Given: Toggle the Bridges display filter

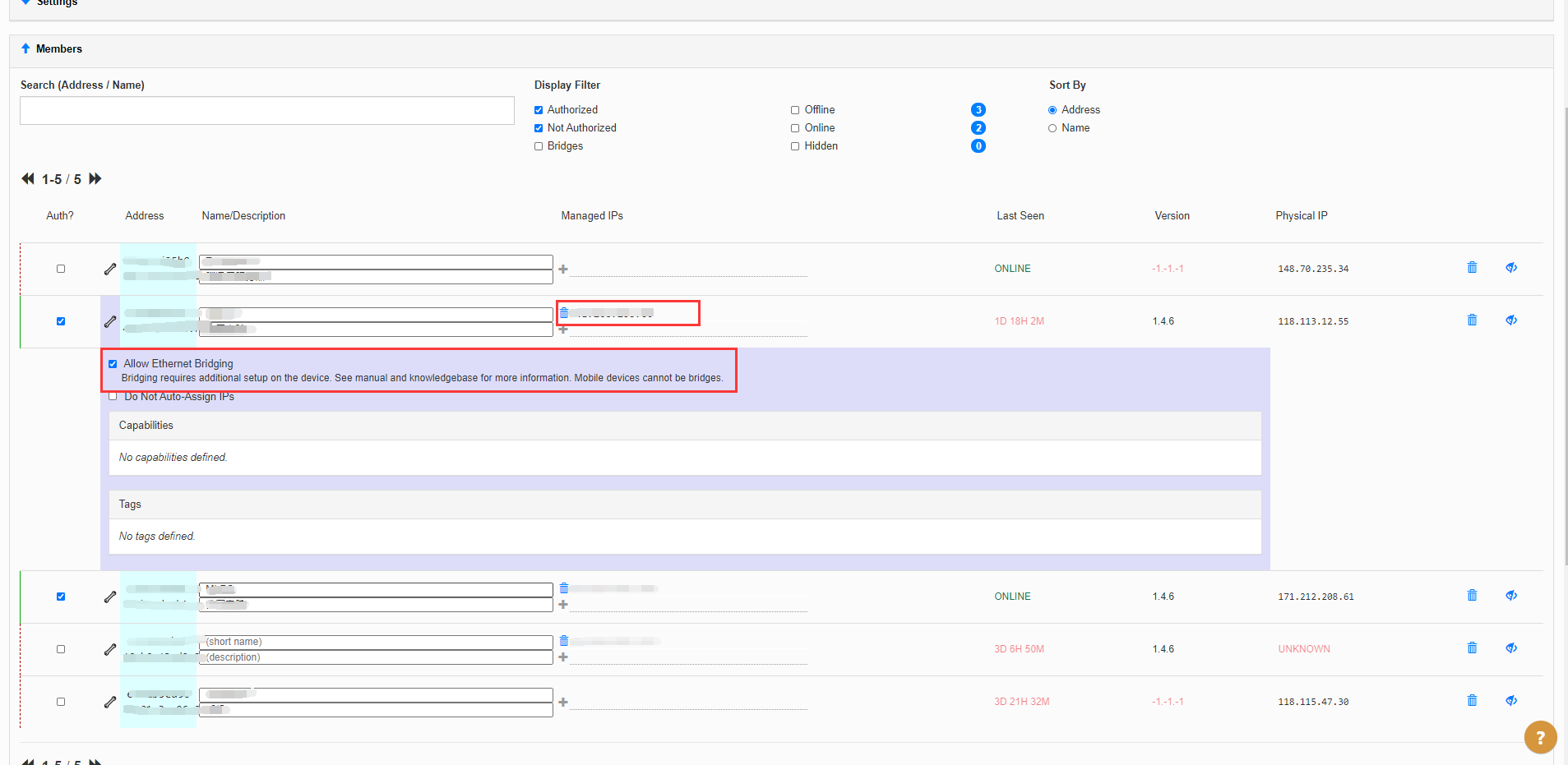Looking at the screenshot, I should coord(539,146).
